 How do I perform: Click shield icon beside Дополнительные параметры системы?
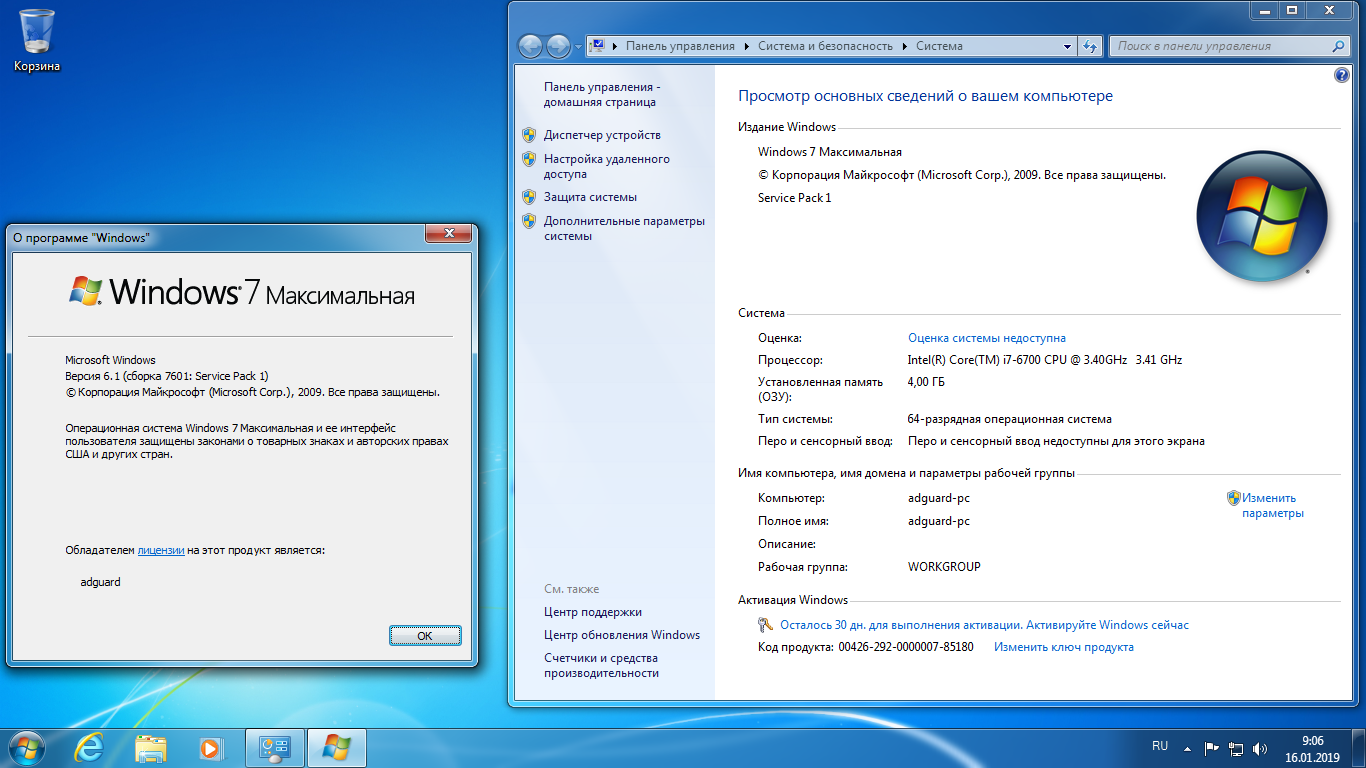coord(529,221)
